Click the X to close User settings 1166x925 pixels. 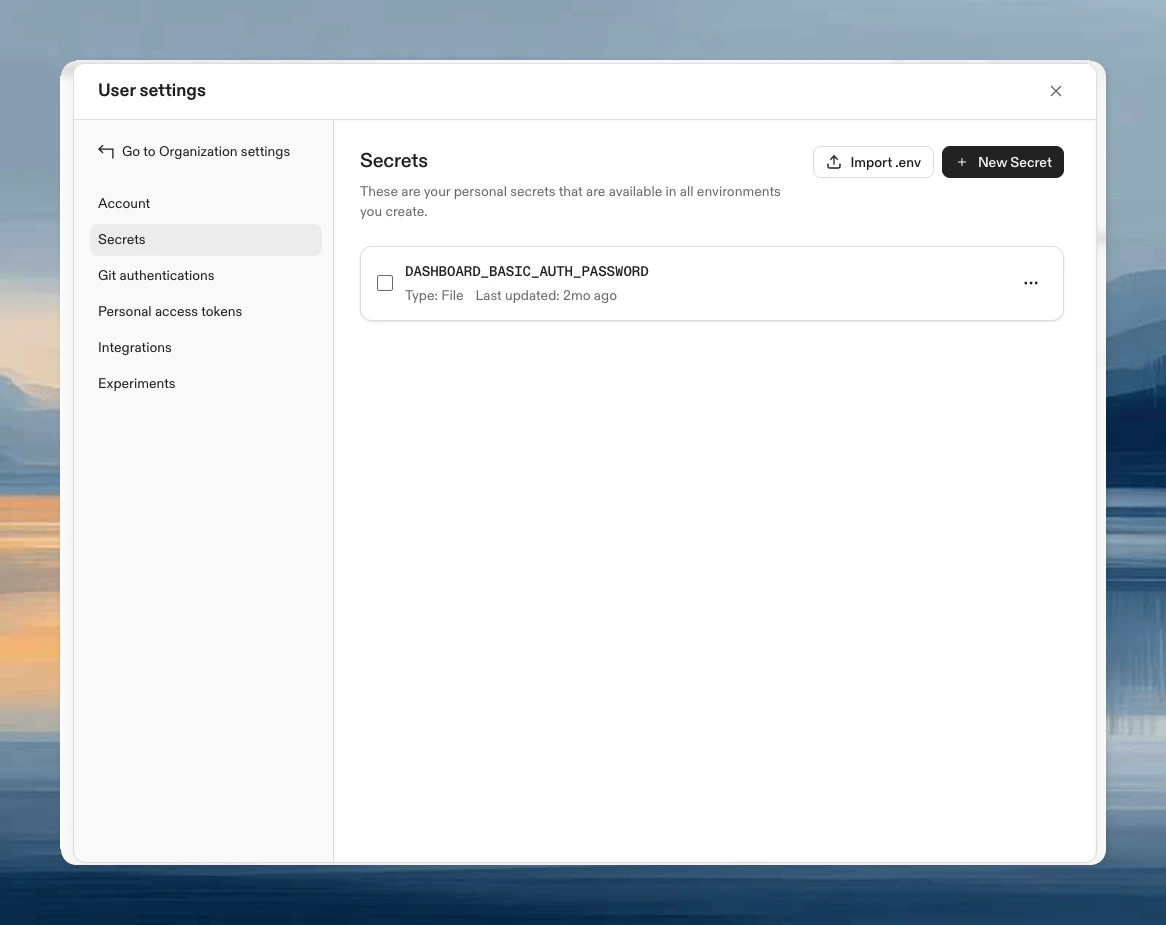[1056, 91]
